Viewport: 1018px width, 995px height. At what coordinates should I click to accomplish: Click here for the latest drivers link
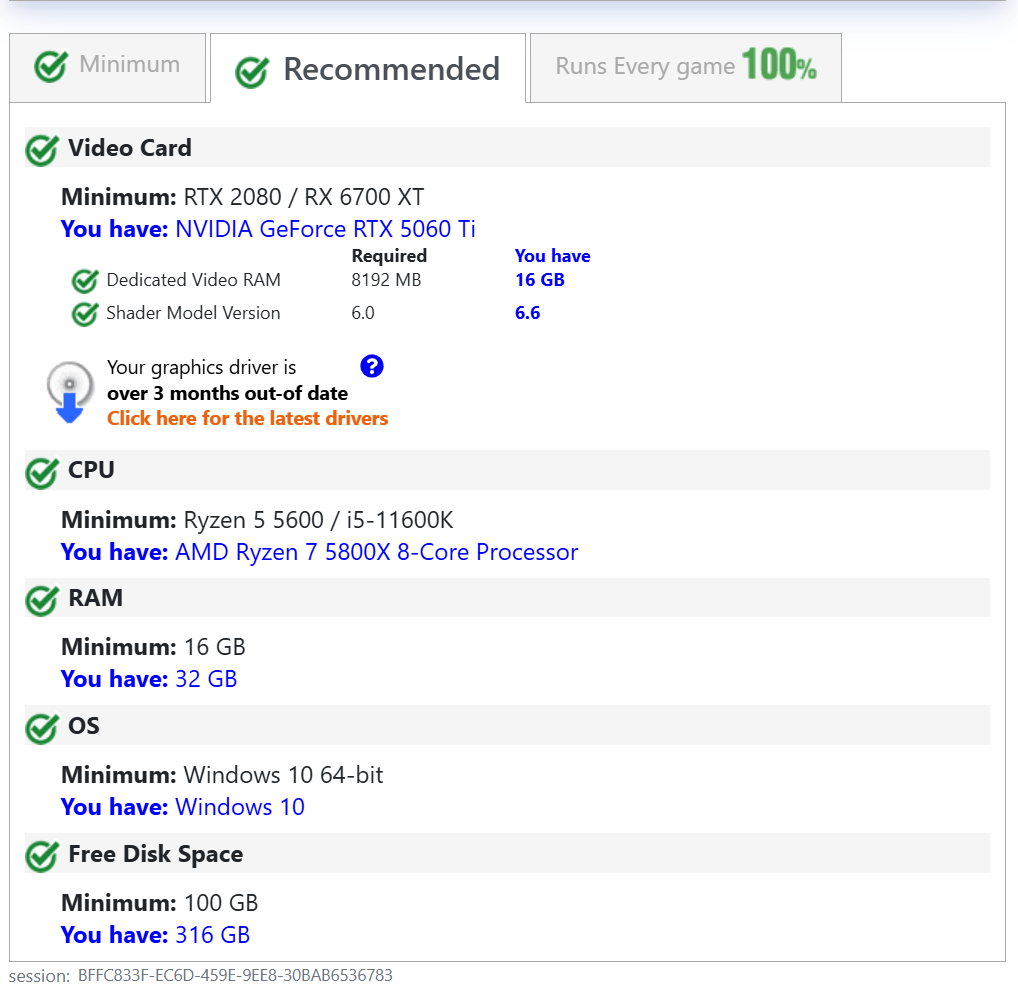click(247, 418)
